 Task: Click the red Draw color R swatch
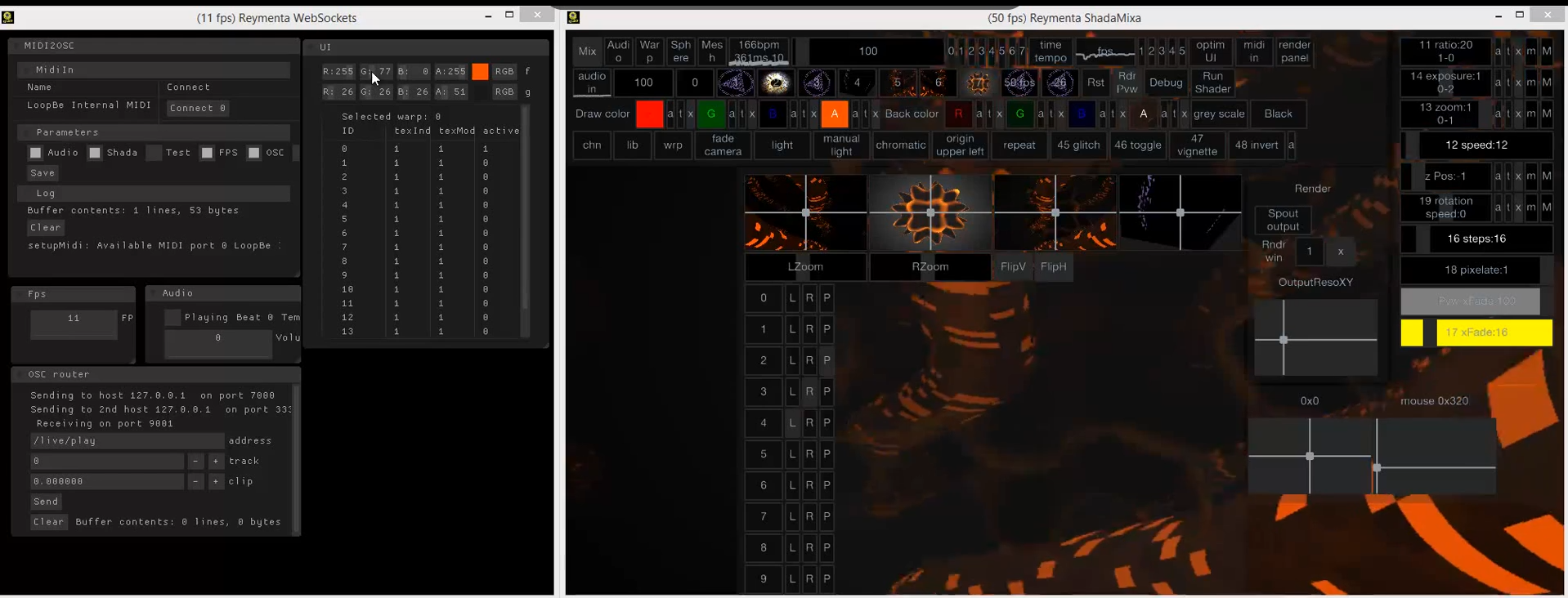click(x=649, y=114)
